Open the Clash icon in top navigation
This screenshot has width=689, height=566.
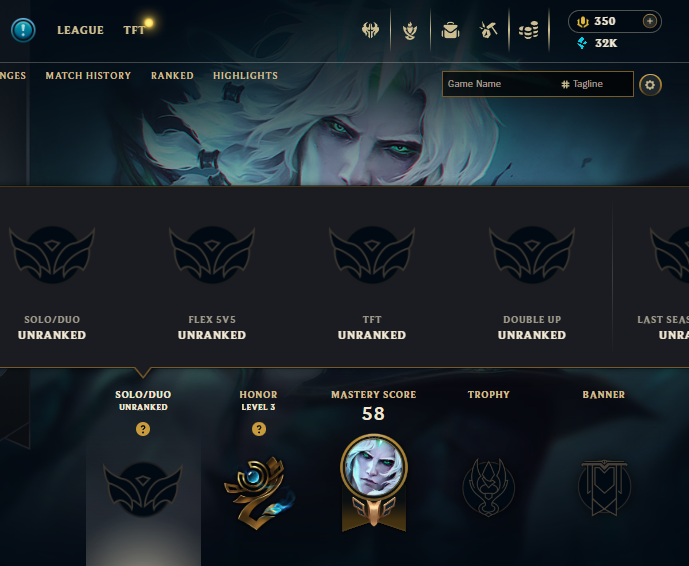tap(370, 30)
